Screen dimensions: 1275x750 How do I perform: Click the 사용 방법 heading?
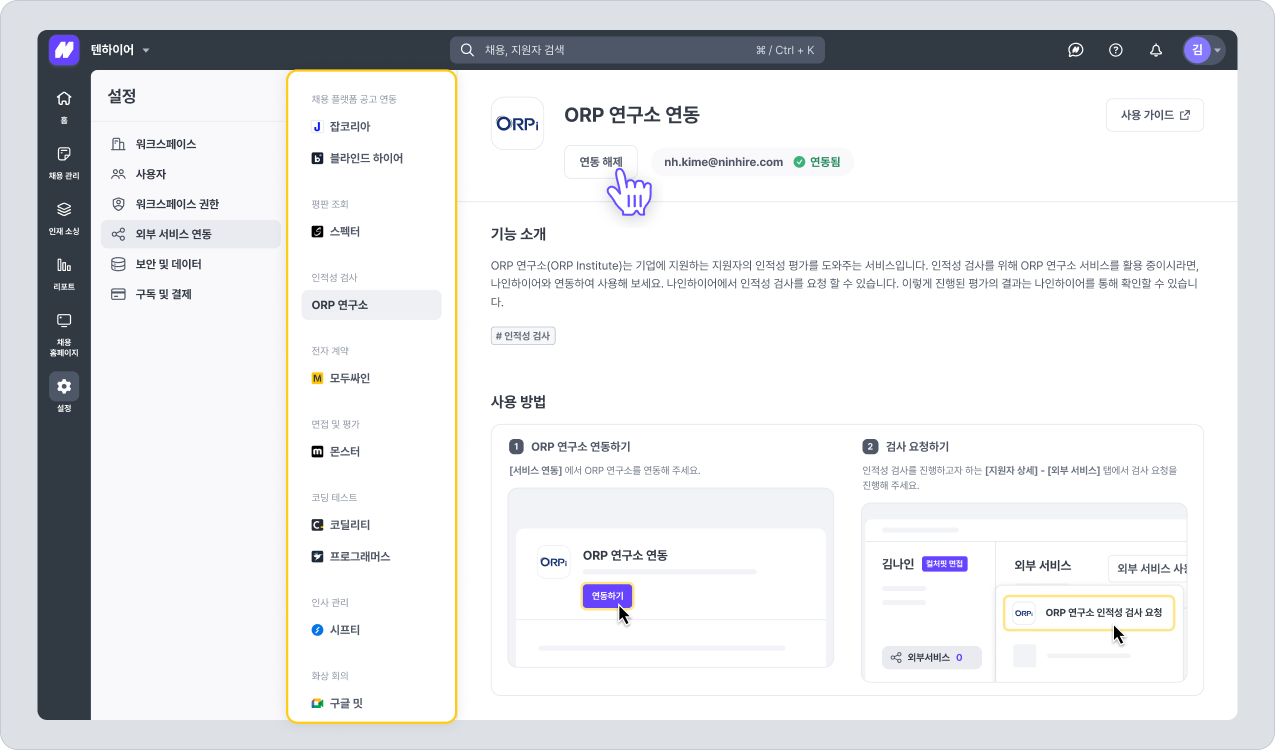[x=518, y=402]
